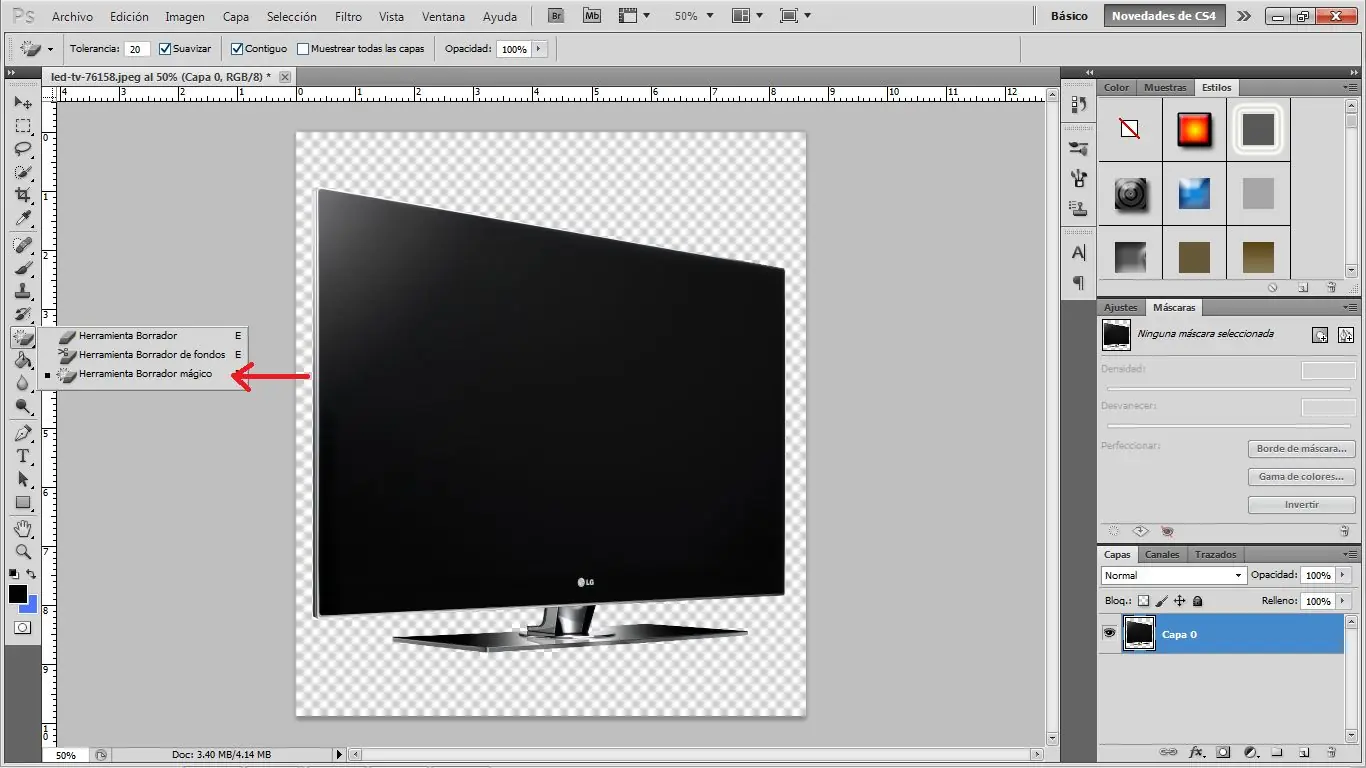Switch to the Canales tab
Image resolution: width=1366 pixels, height=768 pixels.
coord(1162,554)
